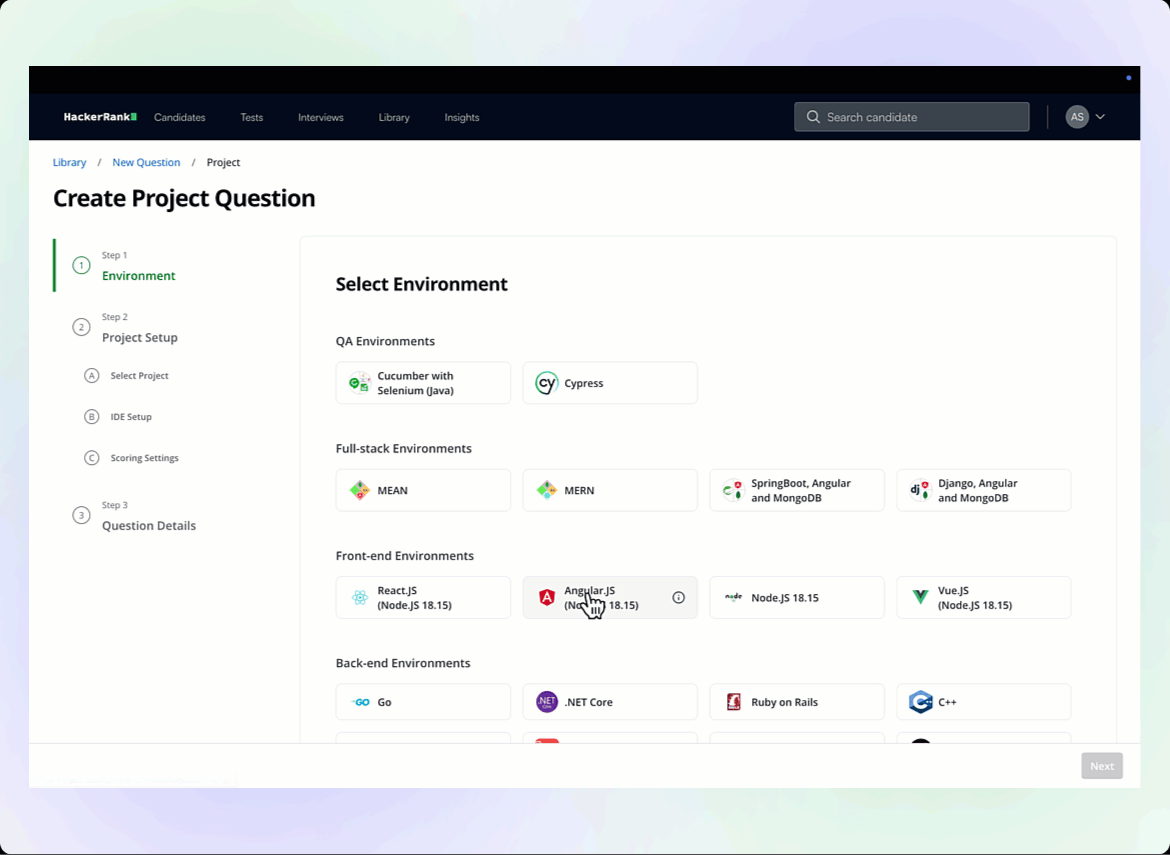Screen dimensions: 1170x855
Task: Choose the MEAN environment card
Action: [423, 490]
